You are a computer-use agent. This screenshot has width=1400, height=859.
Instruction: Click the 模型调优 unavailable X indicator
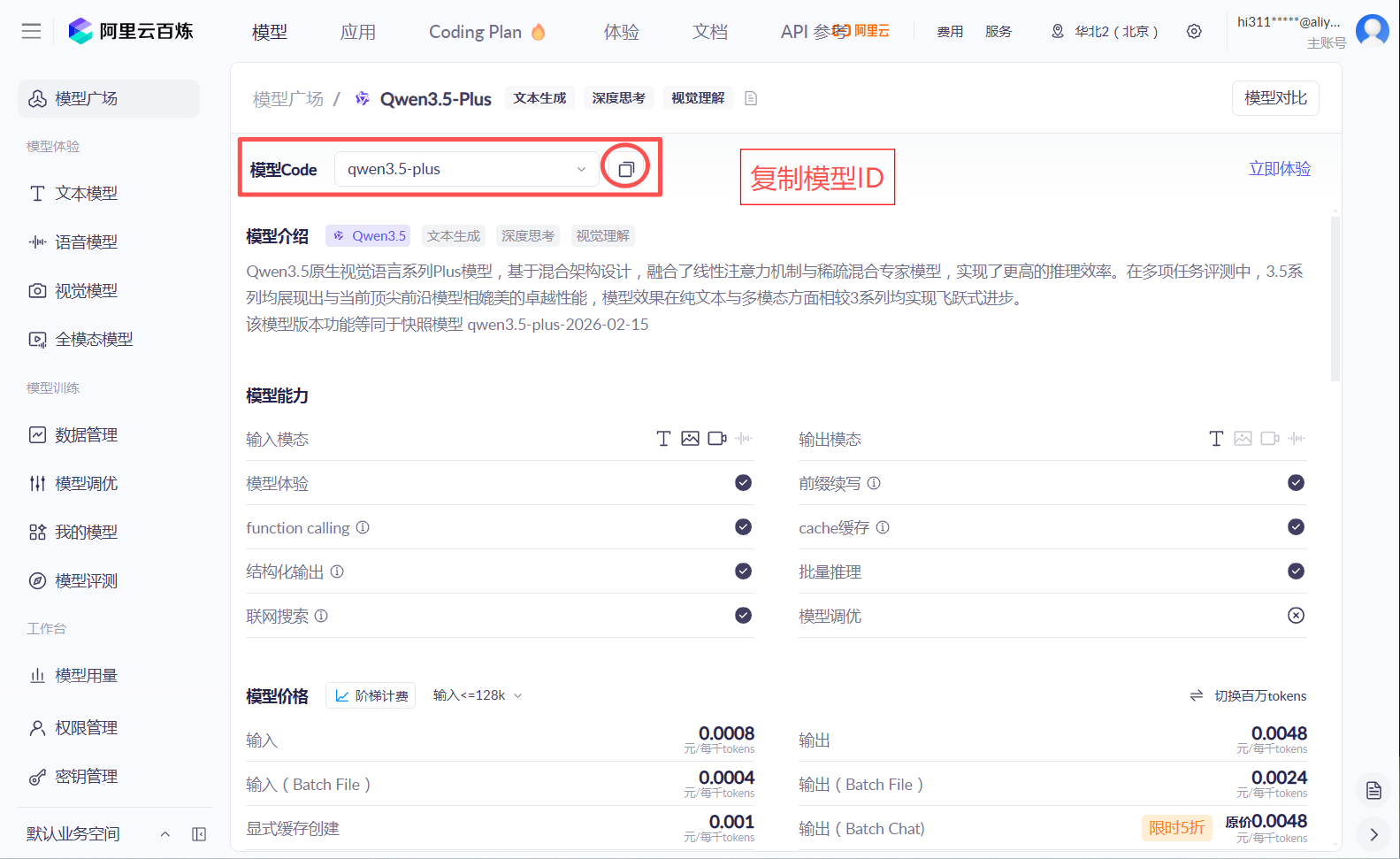1296,616
